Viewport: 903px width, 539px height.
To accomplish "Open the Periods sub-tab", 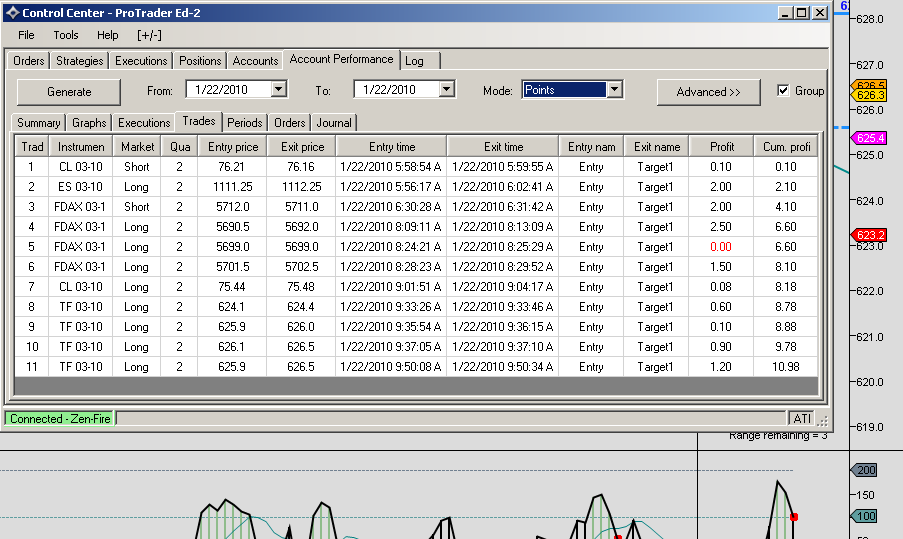I will point(245,123).
